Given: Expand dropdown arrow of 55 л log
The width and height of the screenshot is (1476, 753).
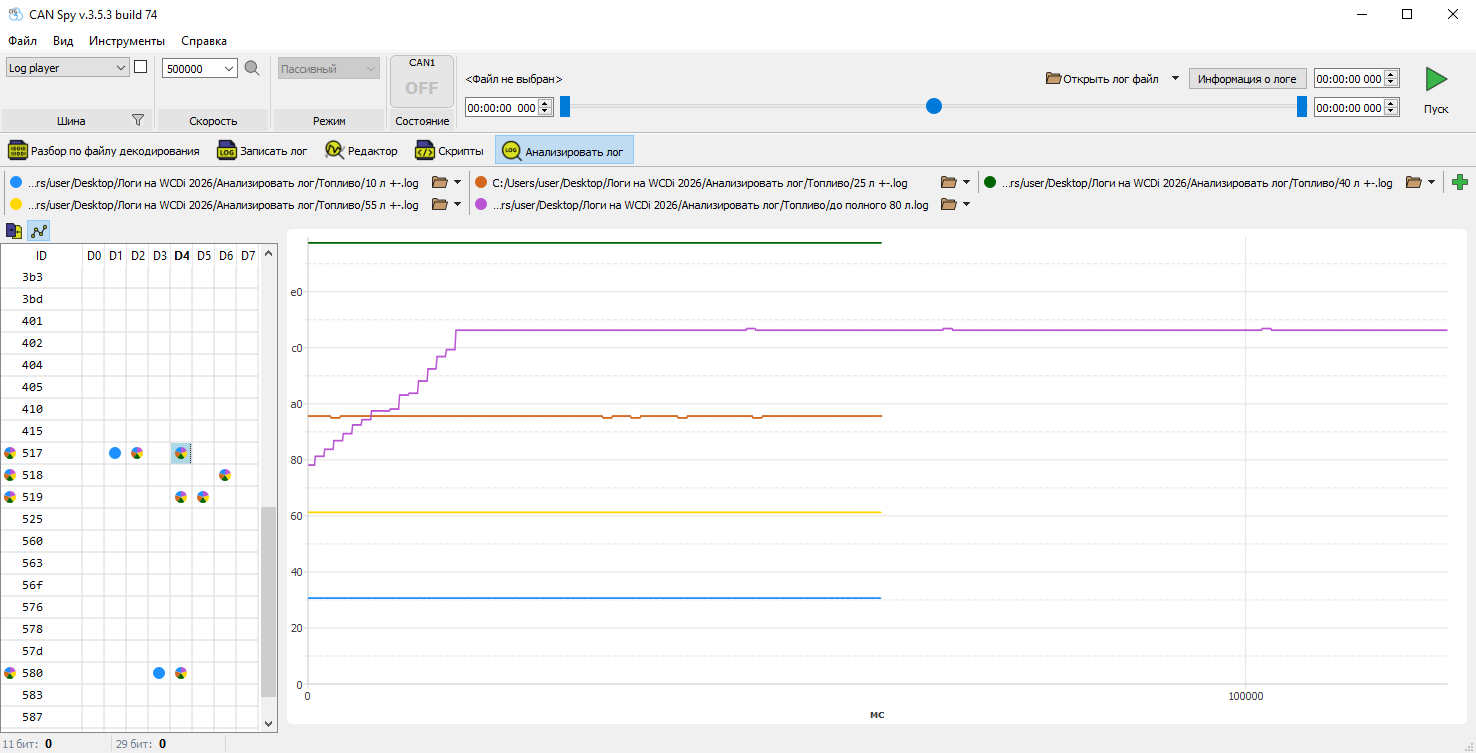Looking at the screenshot, I should pos(457,204).
